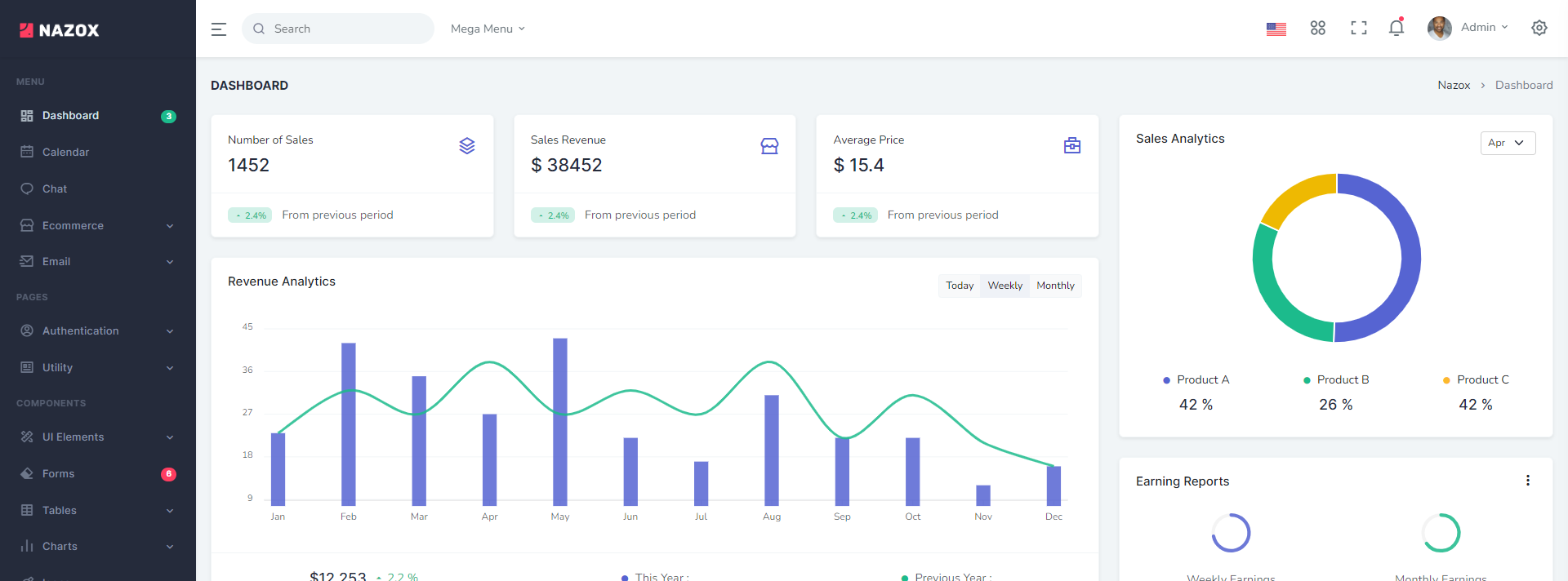Toggle Product A legend dot
This screenshot has width=1568, height=581.
(1166, 380)
